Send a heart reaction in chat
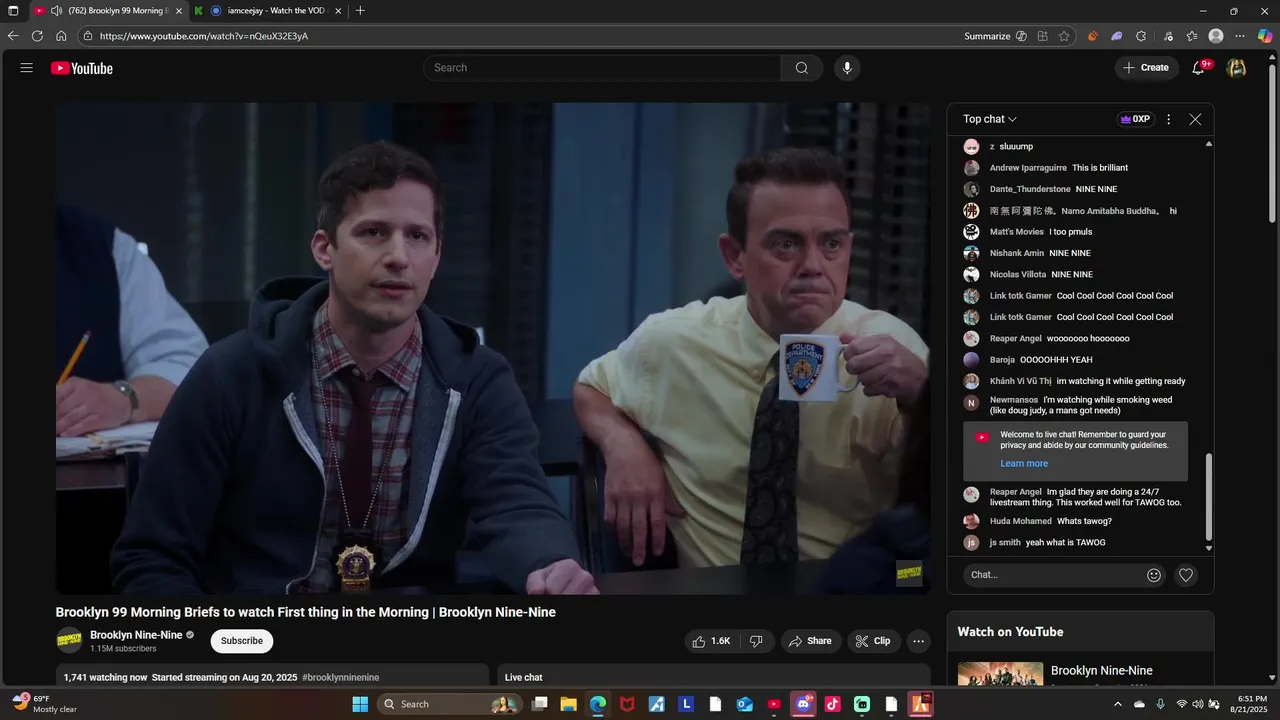The width and height of the screenshot is (1280, 720). (1186, 575)
